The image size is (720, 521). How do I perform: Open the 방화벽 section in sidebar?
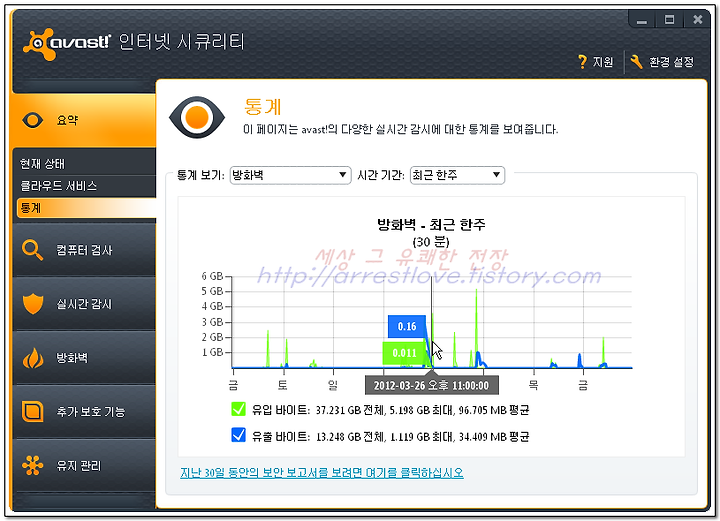pos(84,358)
